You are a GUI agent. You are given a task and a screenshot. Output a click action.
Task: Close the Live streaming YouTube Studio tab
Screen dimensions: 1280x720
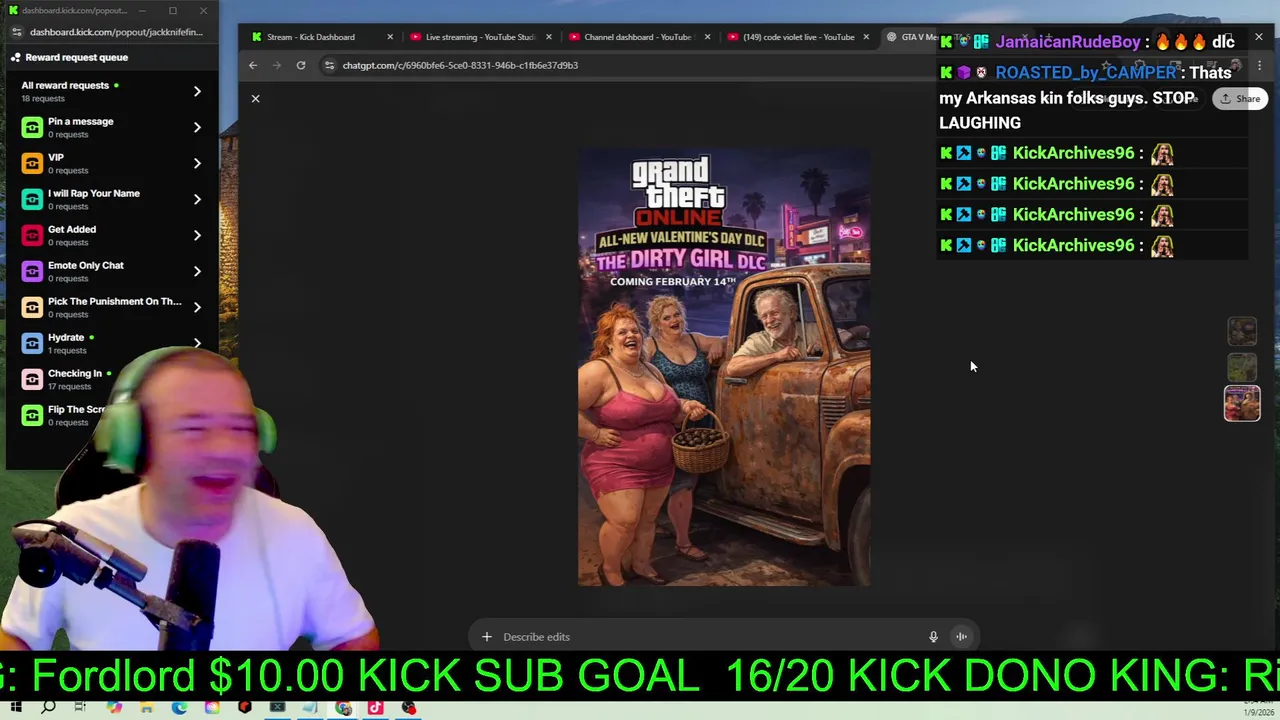tap(548, 37)
